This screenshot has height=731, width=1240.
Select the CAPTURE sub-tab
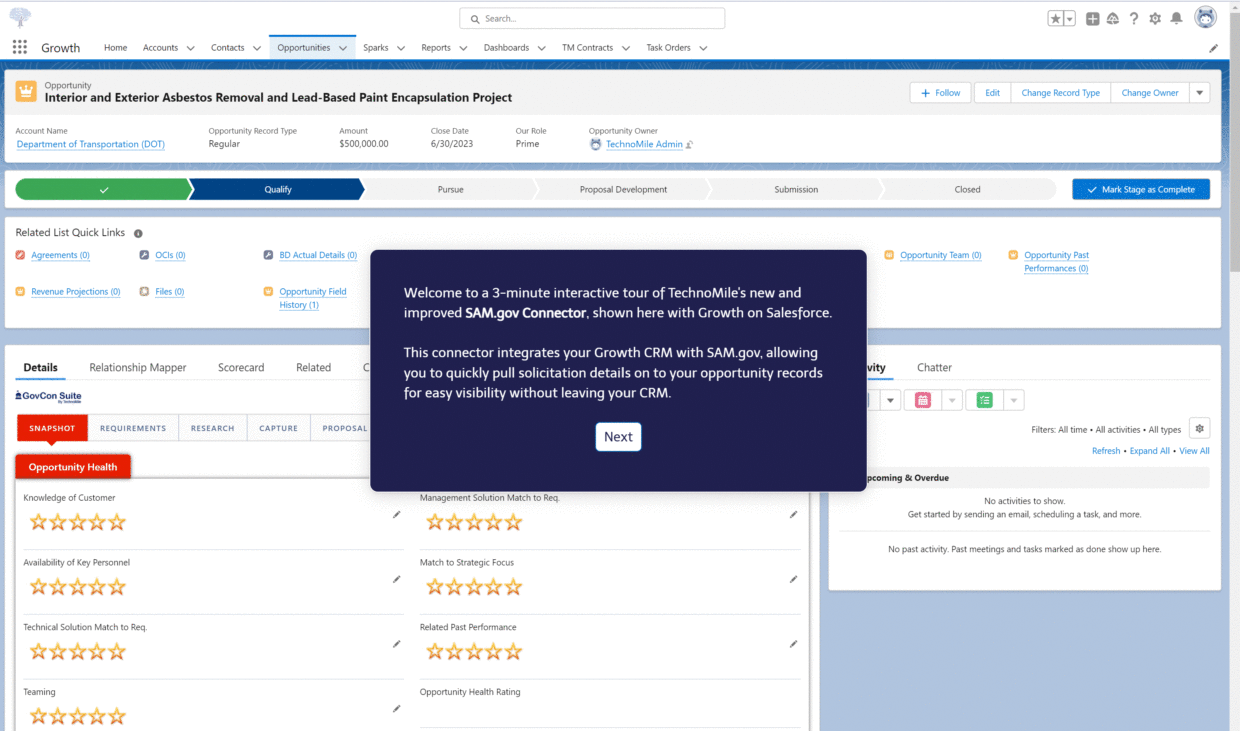coord(278,428)
